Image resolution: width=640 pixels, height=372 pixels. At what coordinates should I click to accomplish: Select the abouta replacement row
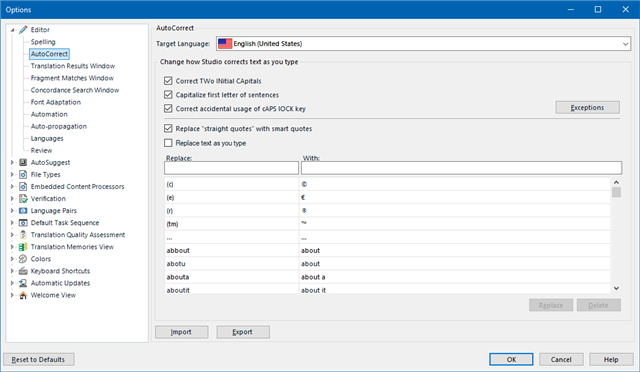387,277
